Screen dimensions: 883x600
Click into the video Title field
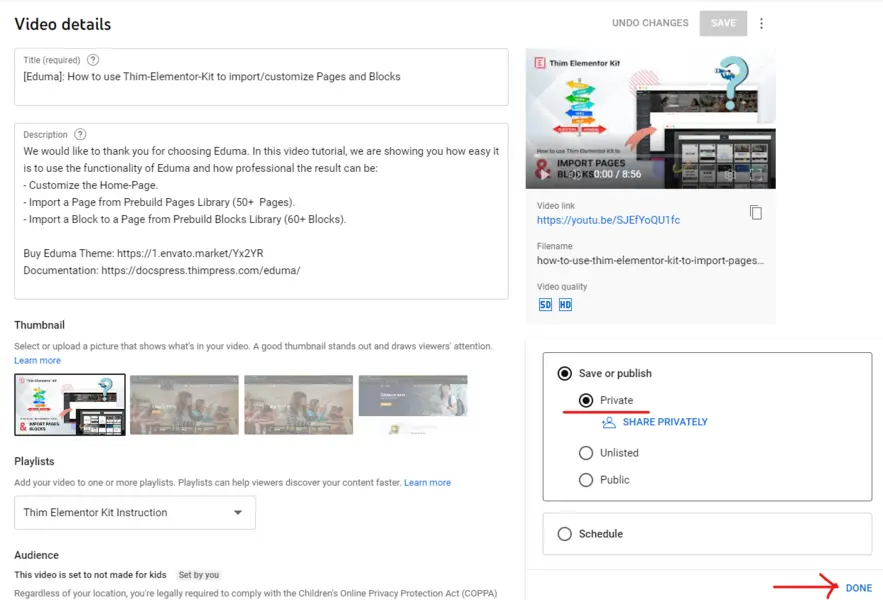tap(261, 77)
